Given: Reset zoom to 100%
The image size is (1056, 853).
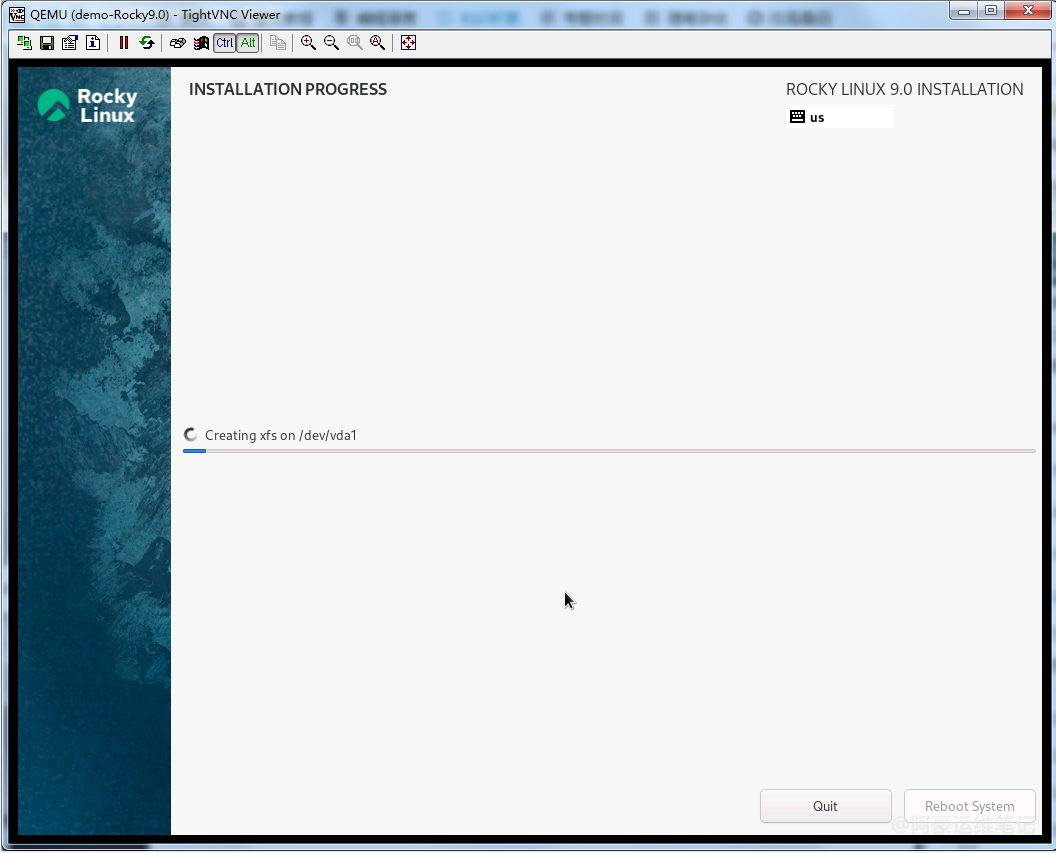Looking at the screenshot, I should (x=354, y=43).
